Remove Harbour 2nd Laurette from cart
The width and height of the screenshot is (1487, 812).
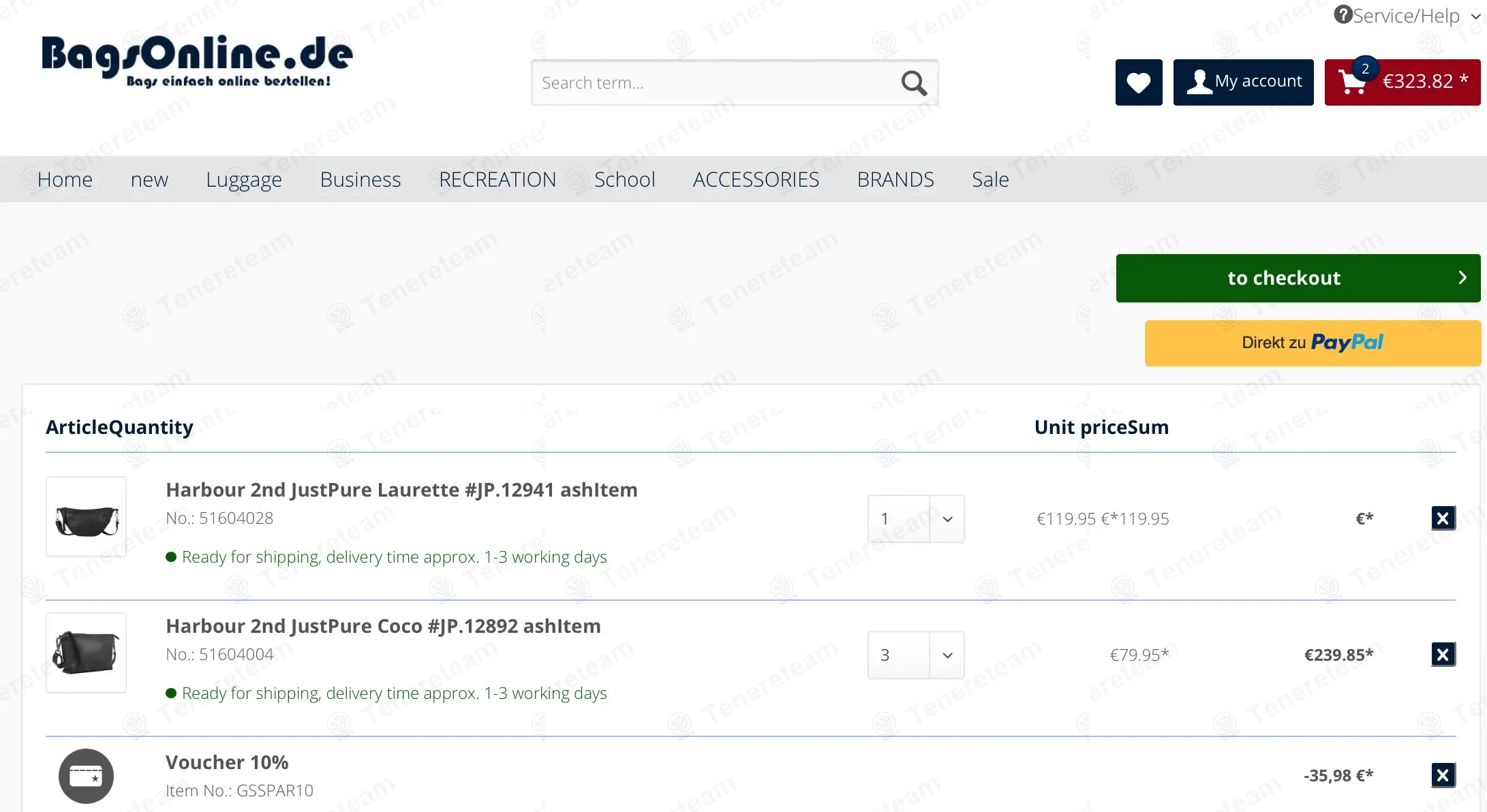(x=1443, y=518)
